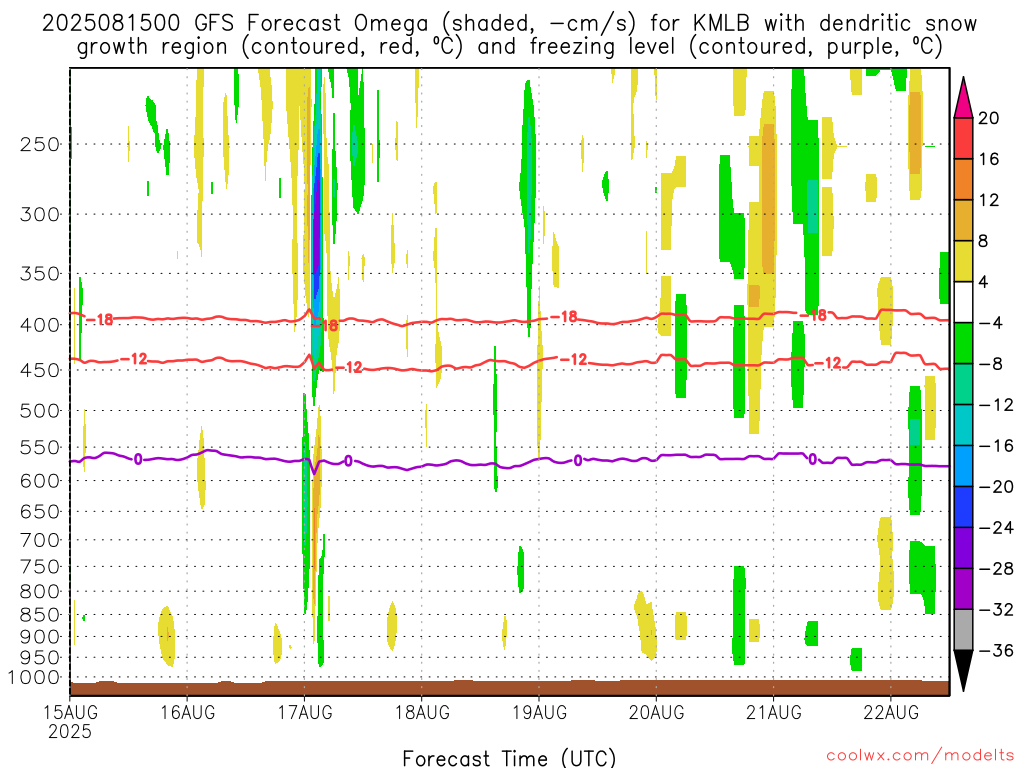Screen dimensions: 1024x768
Task: Click the 18AUG time axis label
Action: pyautogui.click(x=422, y=712)
